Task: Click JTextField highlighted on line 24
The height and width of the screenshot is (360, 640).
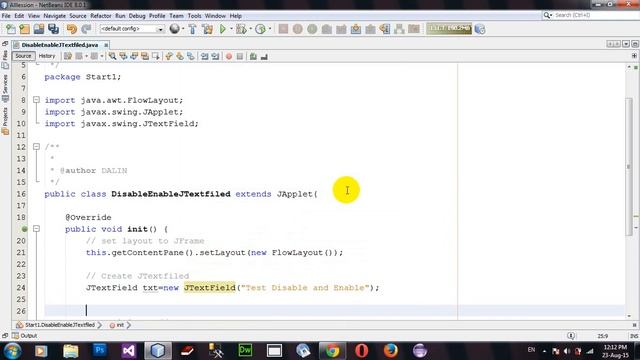Action: 210,288
